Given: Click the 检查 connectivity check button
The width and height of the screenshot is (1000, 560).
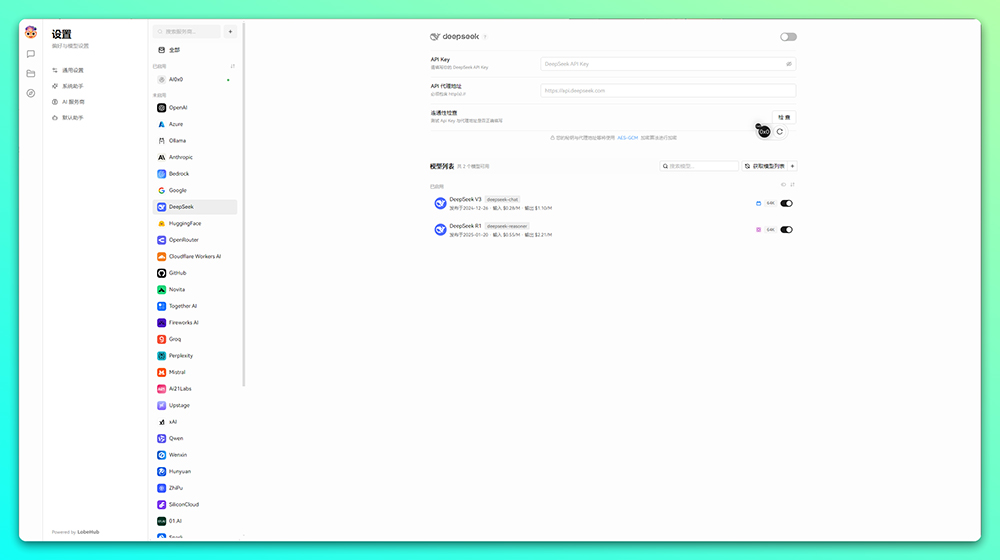Looking at the screenshot, I should (784, 117).
